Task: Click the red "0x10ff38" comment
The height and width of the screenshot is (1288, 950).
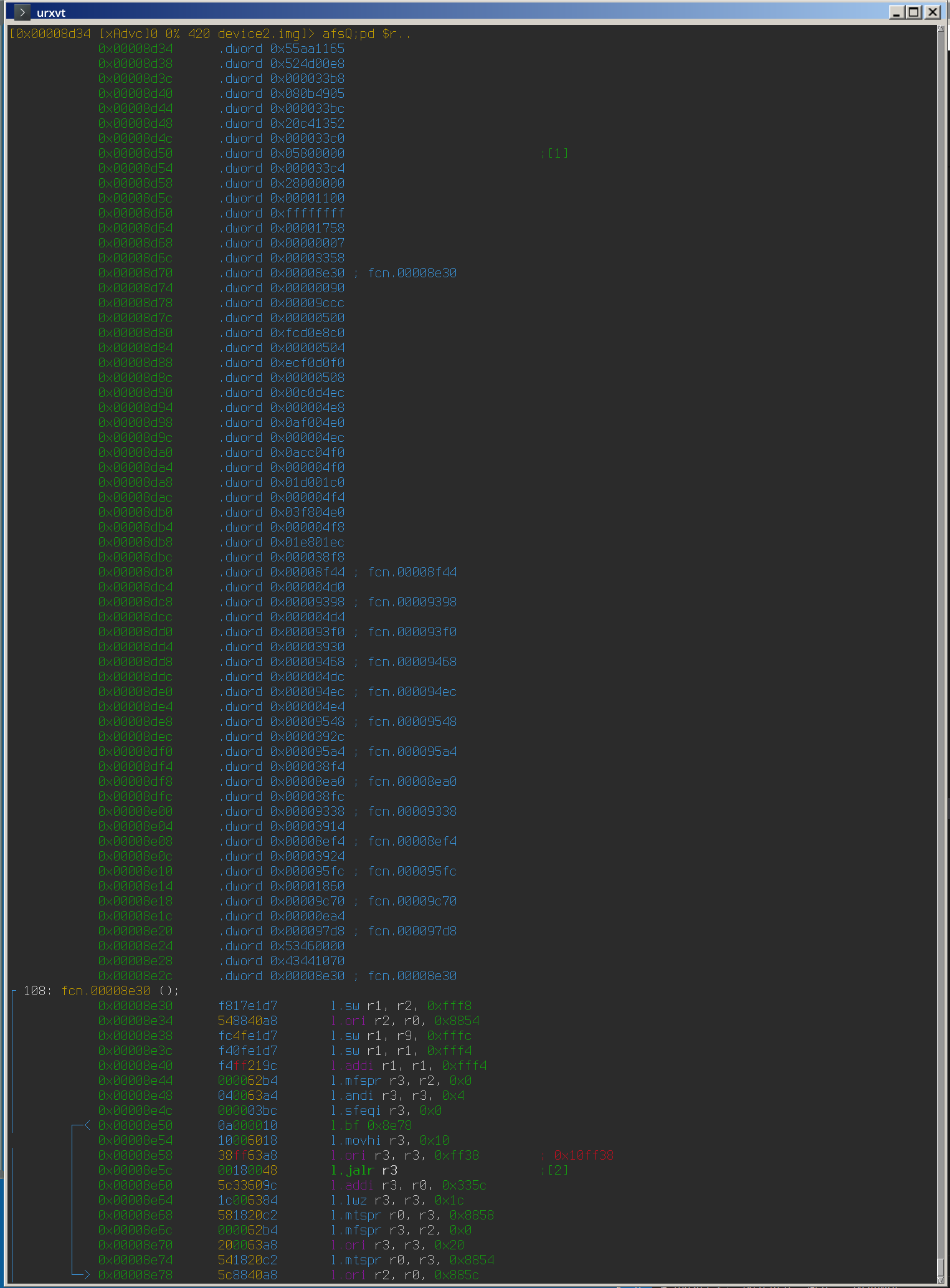Action: (584, 1155)
